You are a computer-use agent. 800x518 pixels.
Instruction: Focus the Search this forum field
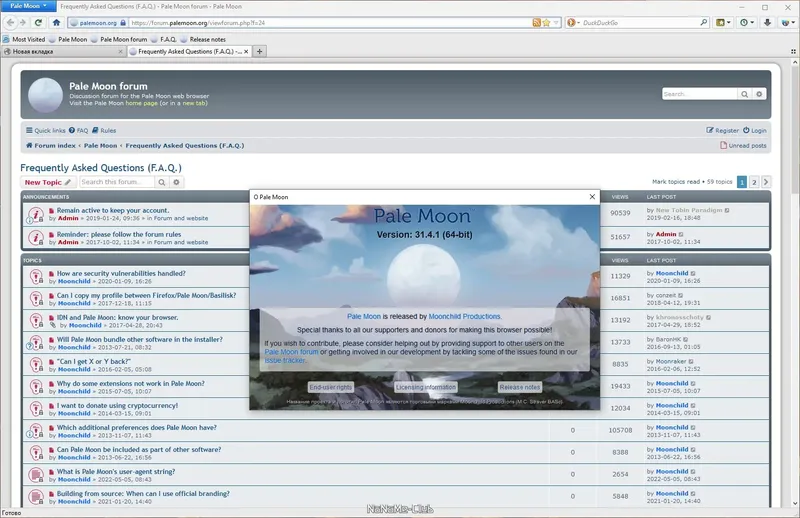pos(117,182)
